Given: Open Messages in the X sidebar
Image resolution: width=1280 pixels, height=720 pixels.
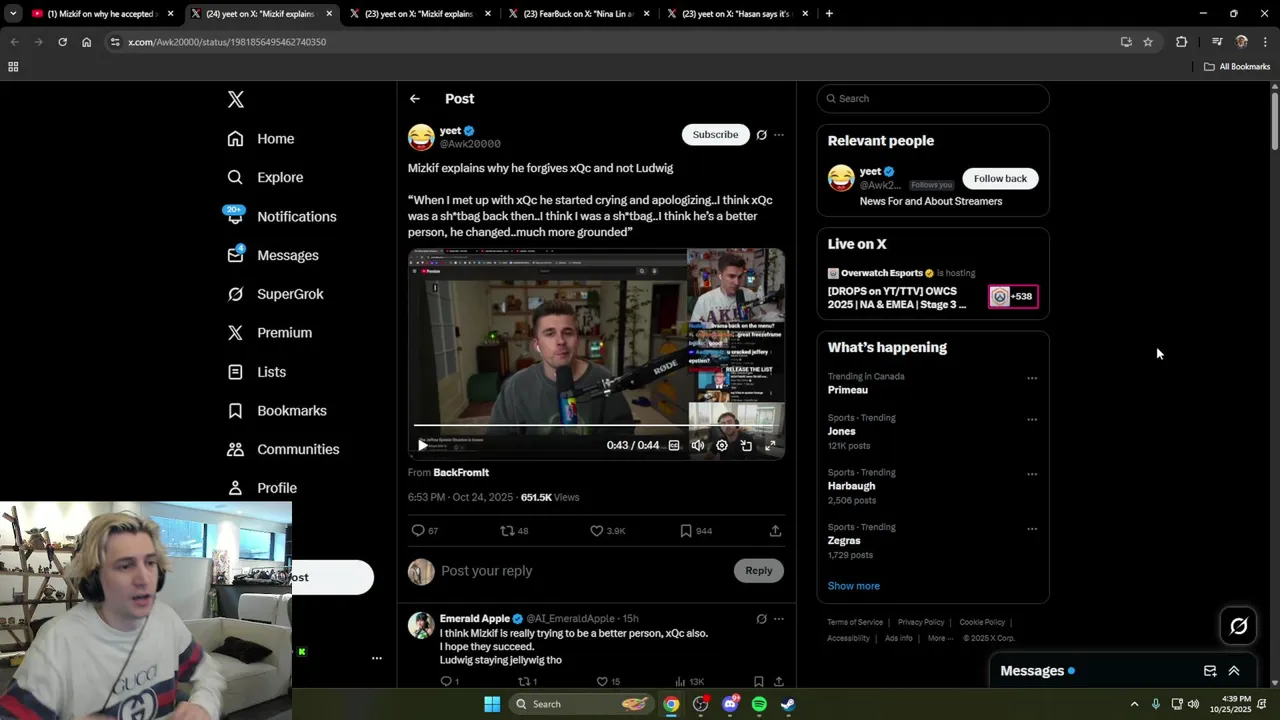Looking at the screenshot, I should click(x=273, y=255).
